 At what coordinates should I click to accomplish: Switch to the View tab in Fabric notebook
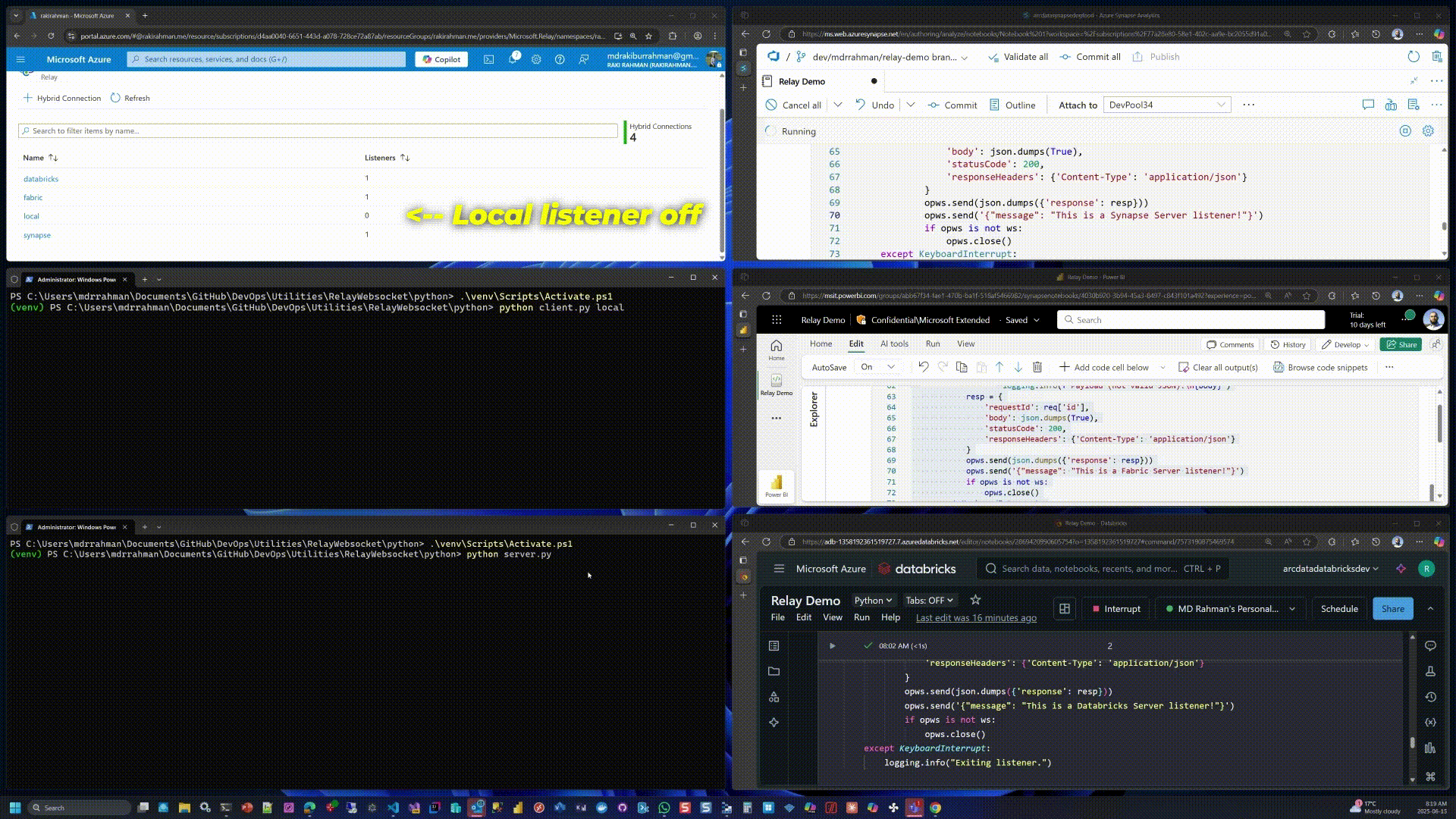coord(965,344)
